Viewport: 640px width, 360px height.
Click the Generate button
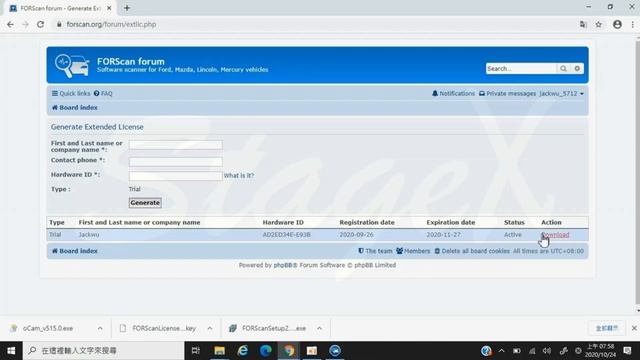point(145,203)
